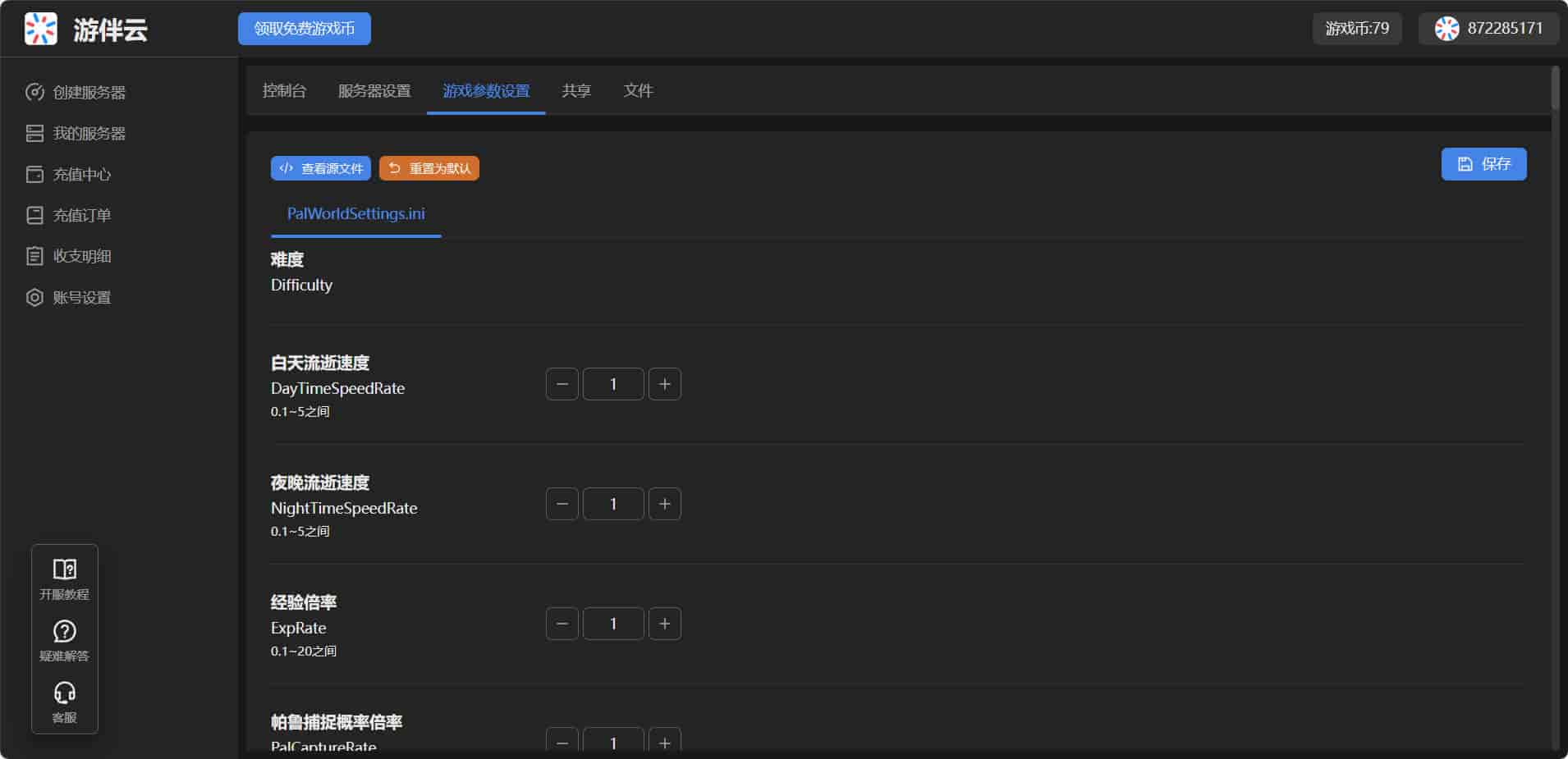The image size is (1568, 759).
Task: Click the 游伴云 logo icon
Action: [x=40, y=29]
